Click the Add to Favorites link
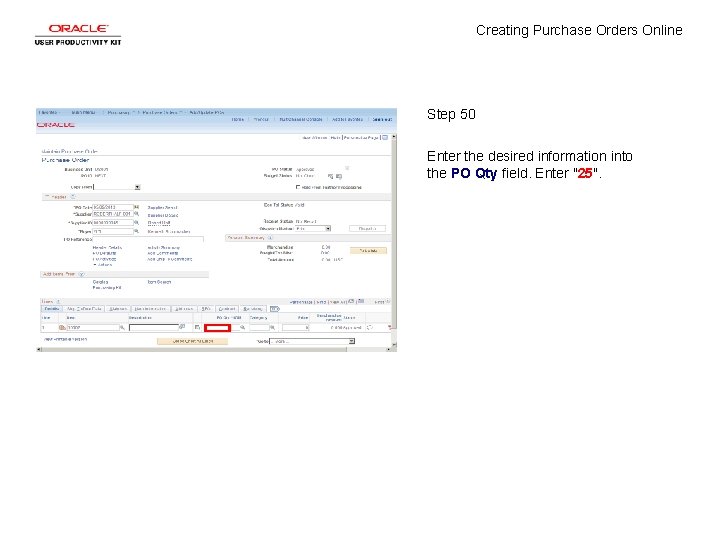 click(x=347, y=119)
